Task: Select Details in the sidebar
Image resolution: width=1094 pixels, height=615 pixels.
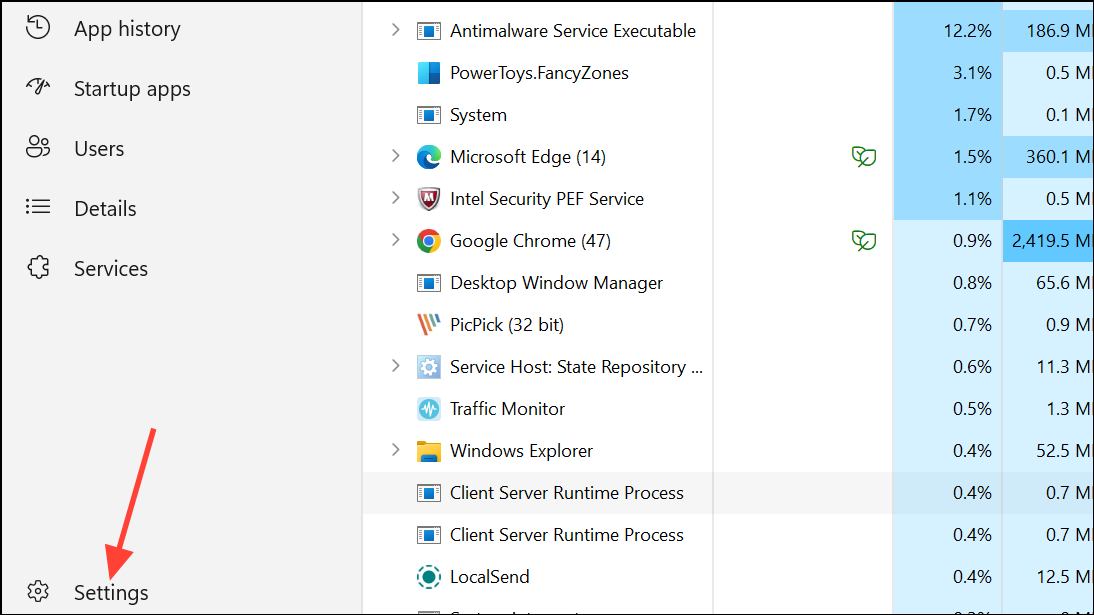Action: (x=104, y=208)
